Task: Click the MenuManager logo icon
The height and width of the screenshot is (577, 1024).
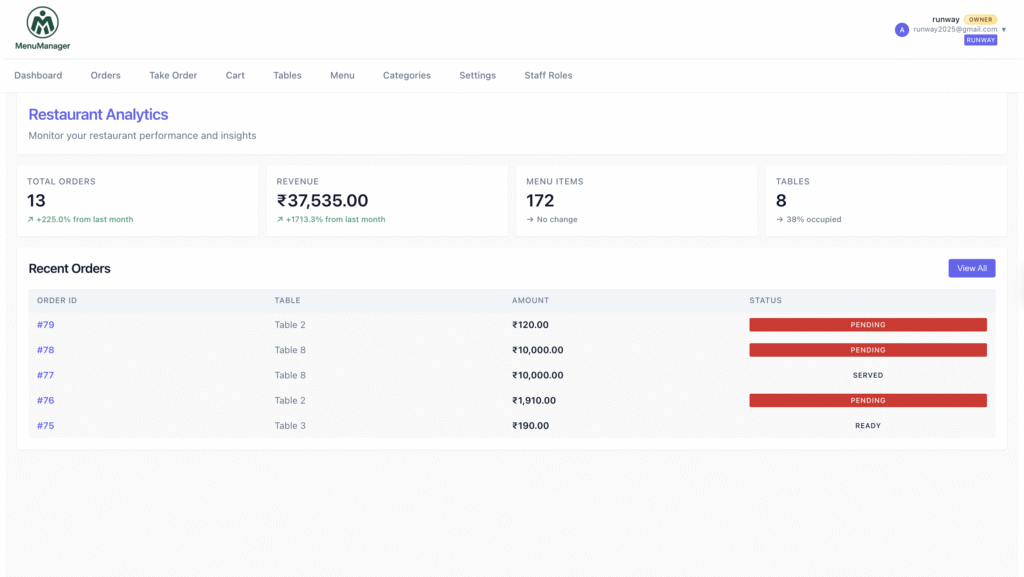Action: tap(42, 22)
